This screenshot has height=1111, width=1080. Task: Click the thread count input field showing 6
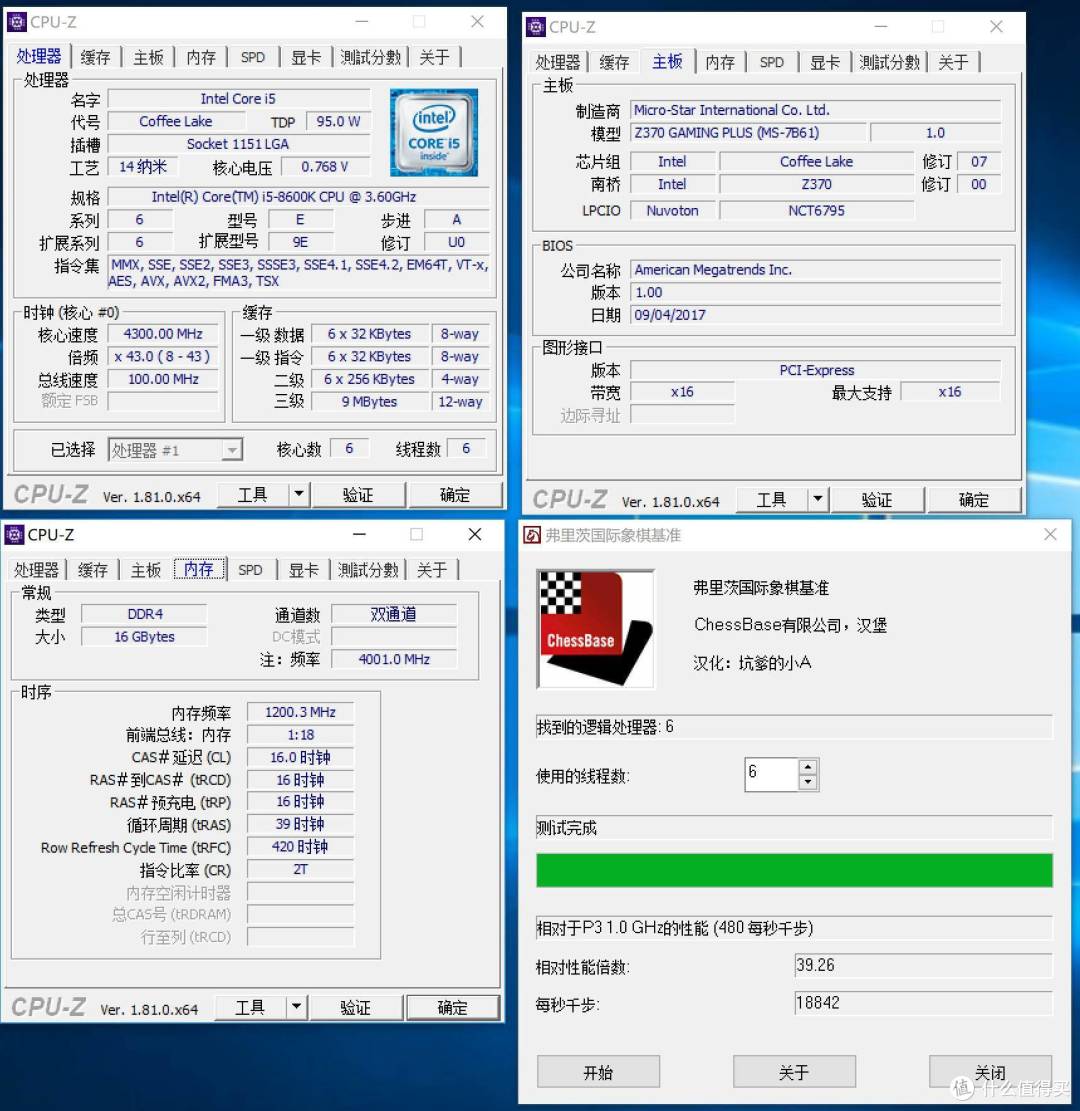(x=771, y=774)
